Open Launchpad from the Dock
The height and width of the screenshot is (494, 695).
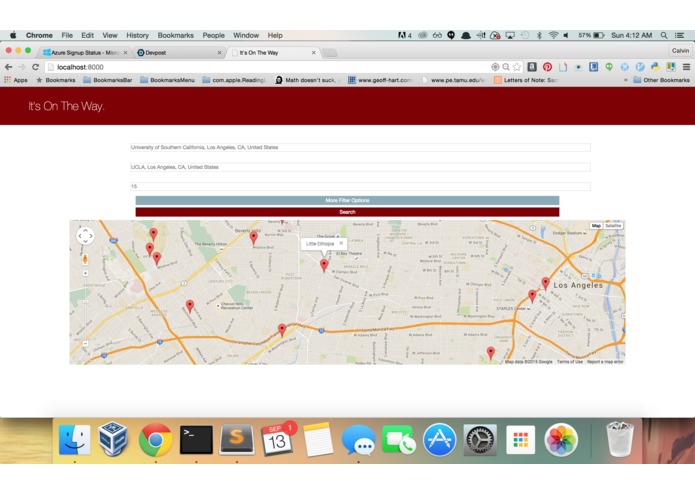tap(520, 440)
